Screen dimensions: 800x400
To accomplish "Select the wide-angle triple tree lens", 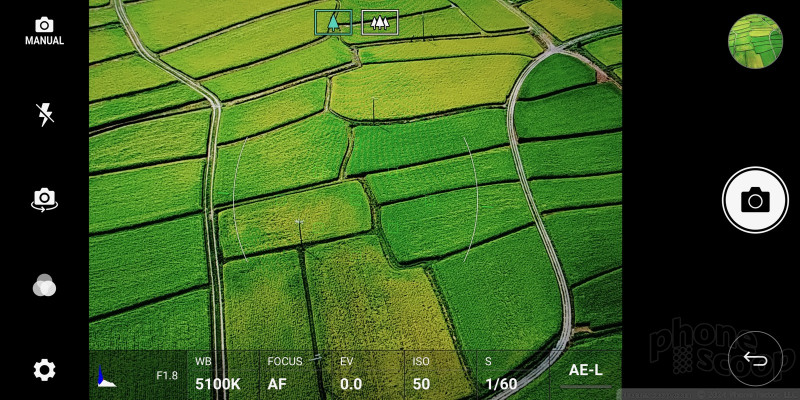I will coord(380,22).
